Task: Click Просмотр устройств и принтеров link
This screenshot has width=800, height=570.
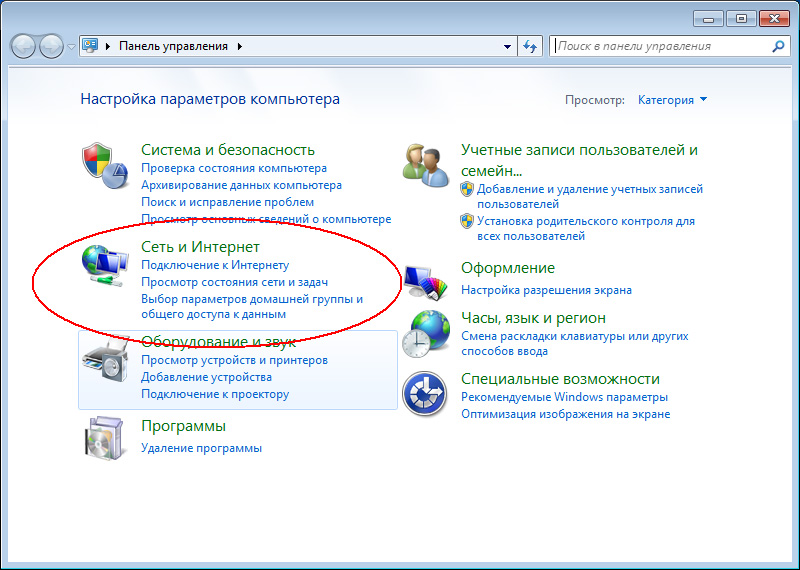Action: click(234, 360)
